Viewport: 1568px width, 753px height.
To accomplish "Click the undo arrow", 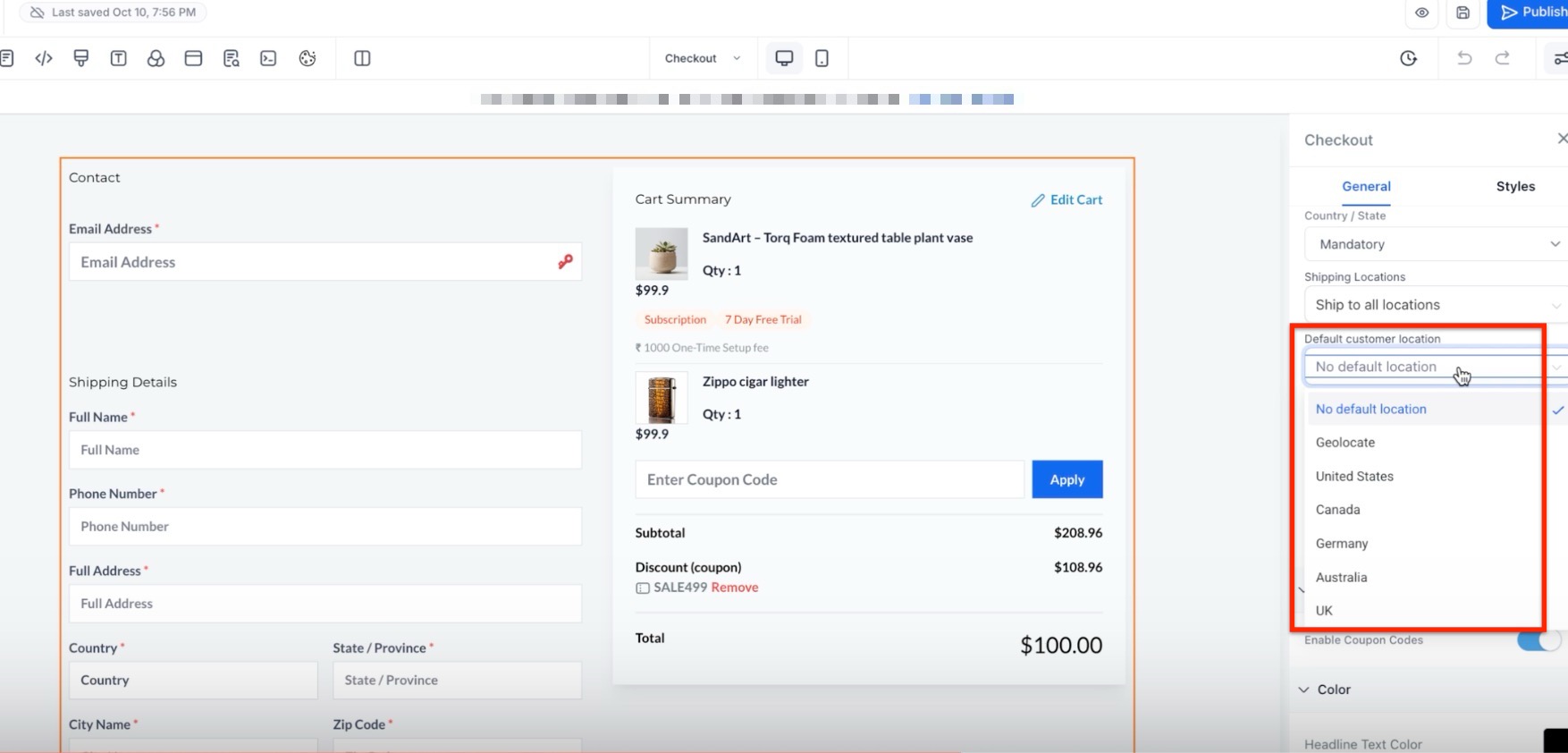I will pyautogui.click(x=1464, y=59).
